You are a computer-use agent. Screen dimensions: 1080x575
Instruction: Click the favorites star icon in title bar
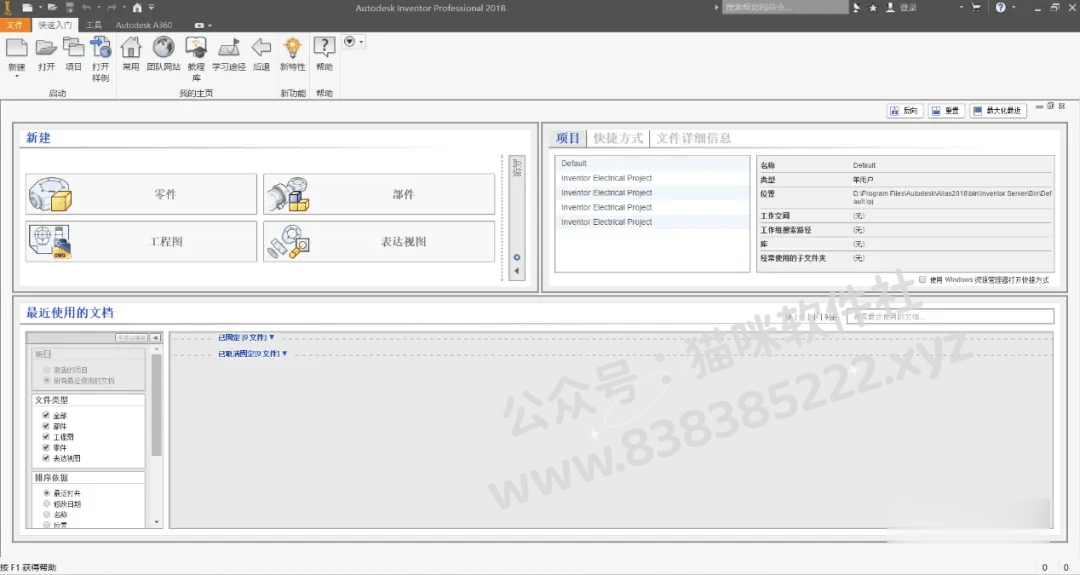pyautogui.click(x=873, y=8)
